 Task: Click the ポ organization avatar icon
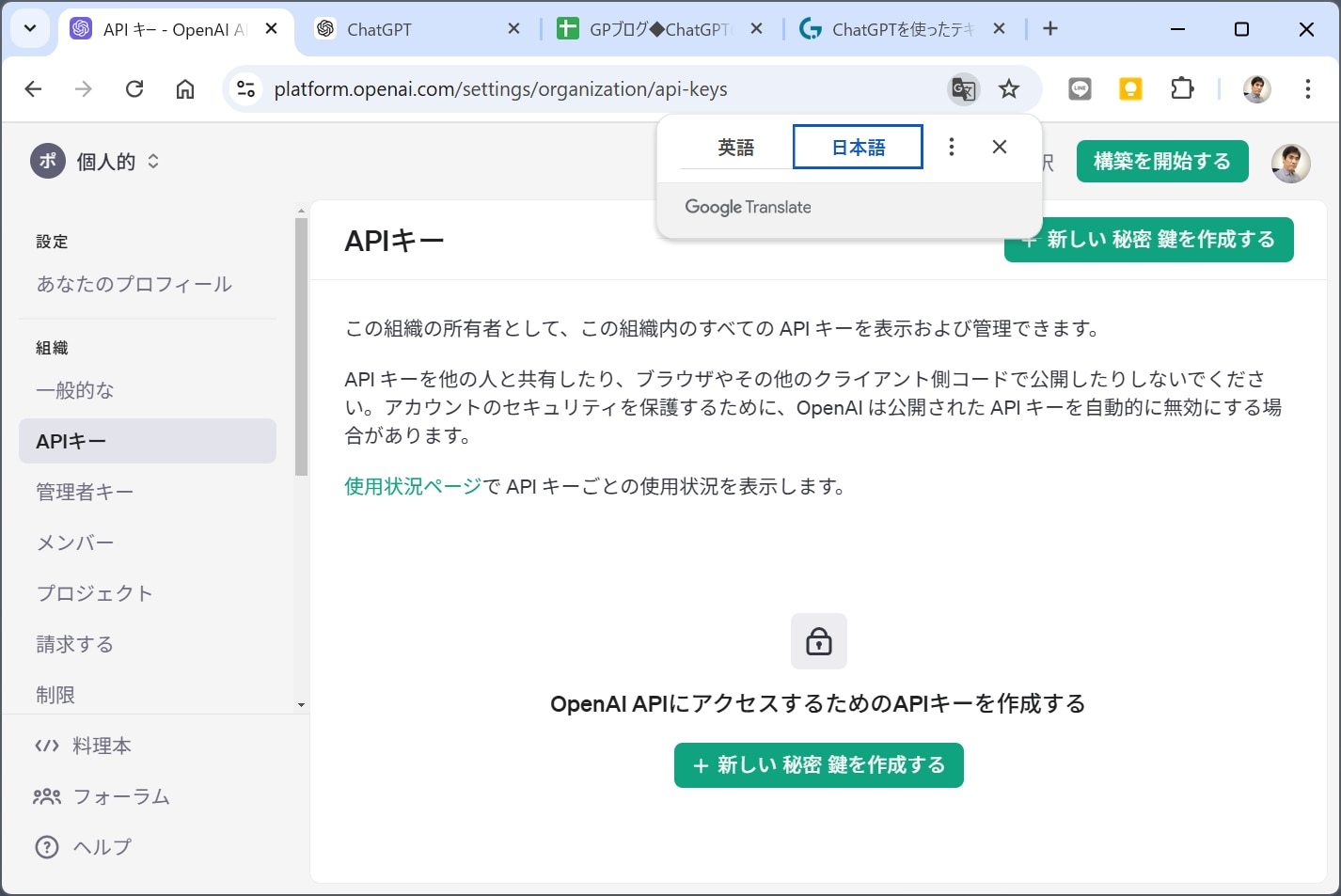48,161
